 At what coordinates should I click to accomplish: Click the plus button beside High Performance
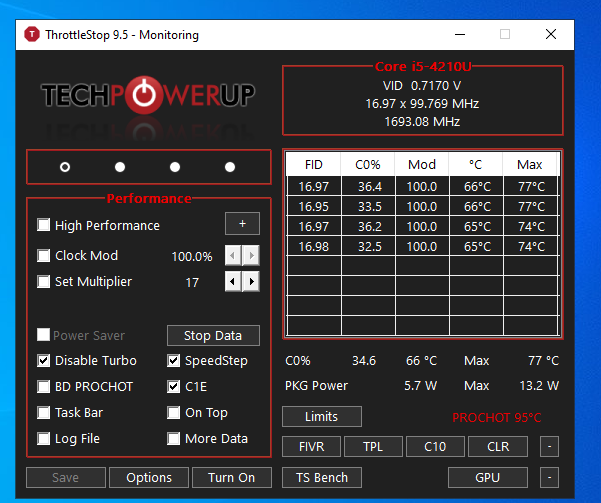pyautogui.click(x=242, y=224)
